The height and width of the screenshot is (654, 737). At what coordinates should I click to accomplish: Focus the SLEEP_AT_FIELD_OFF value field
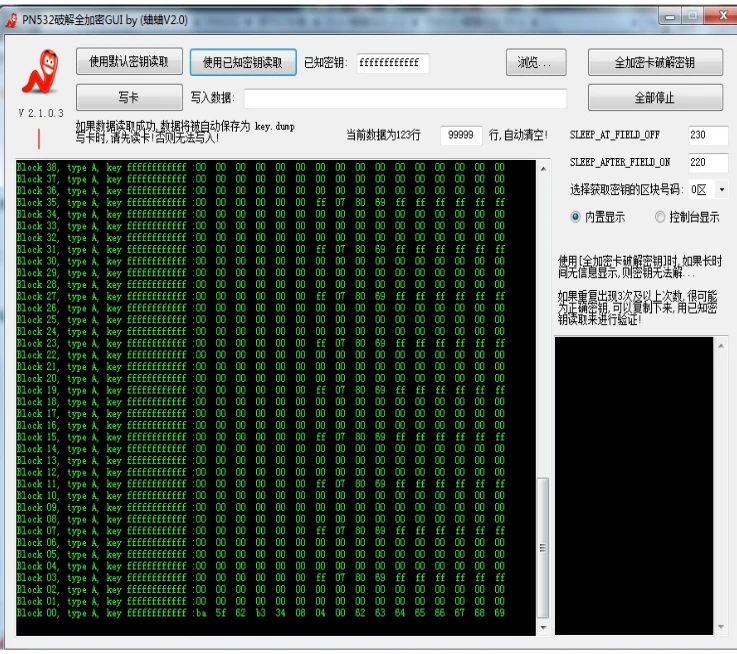click(x=707, y=135)
